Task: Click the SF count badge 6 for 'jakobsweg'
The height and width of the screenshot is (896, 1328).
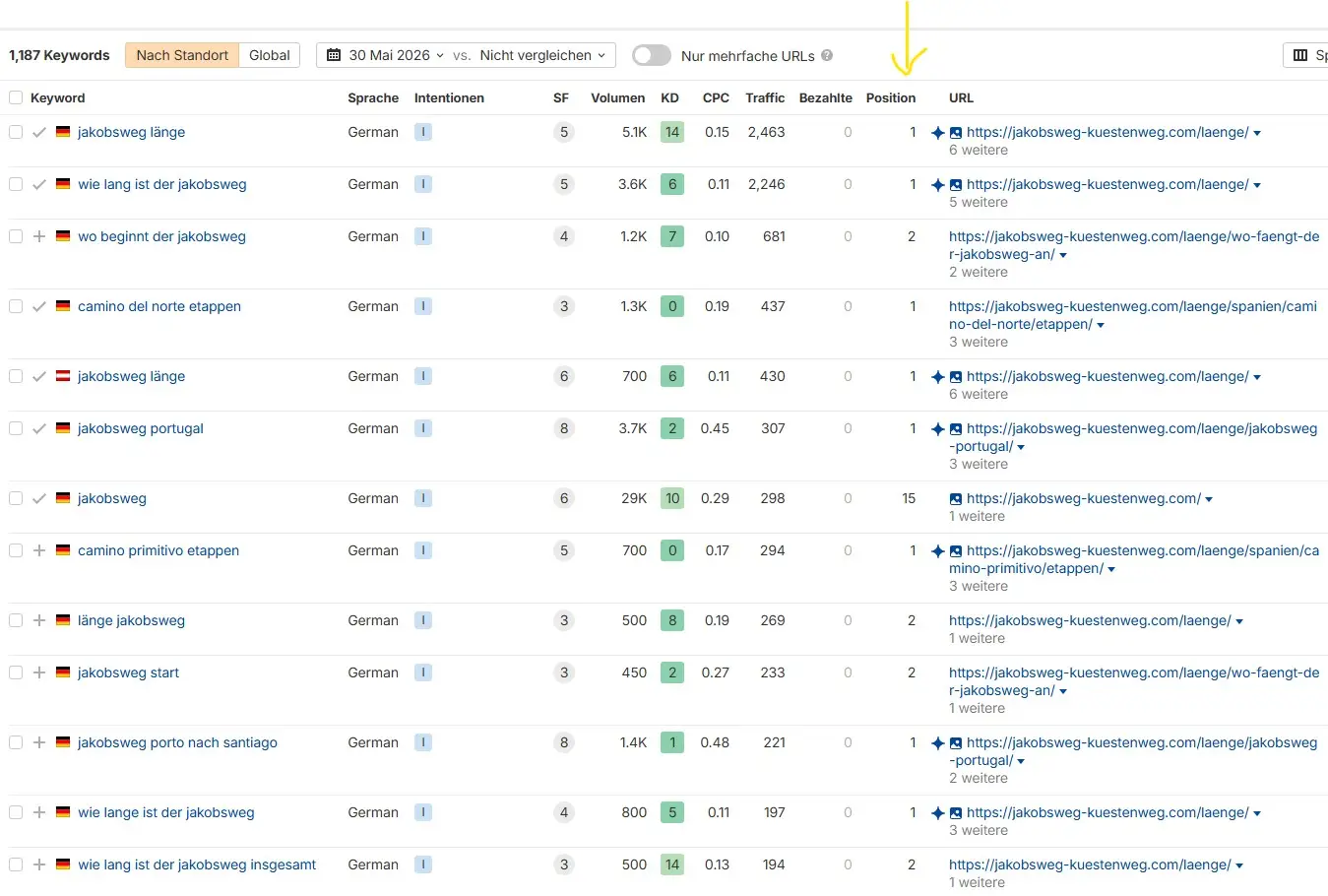Action: click(564, 498)
